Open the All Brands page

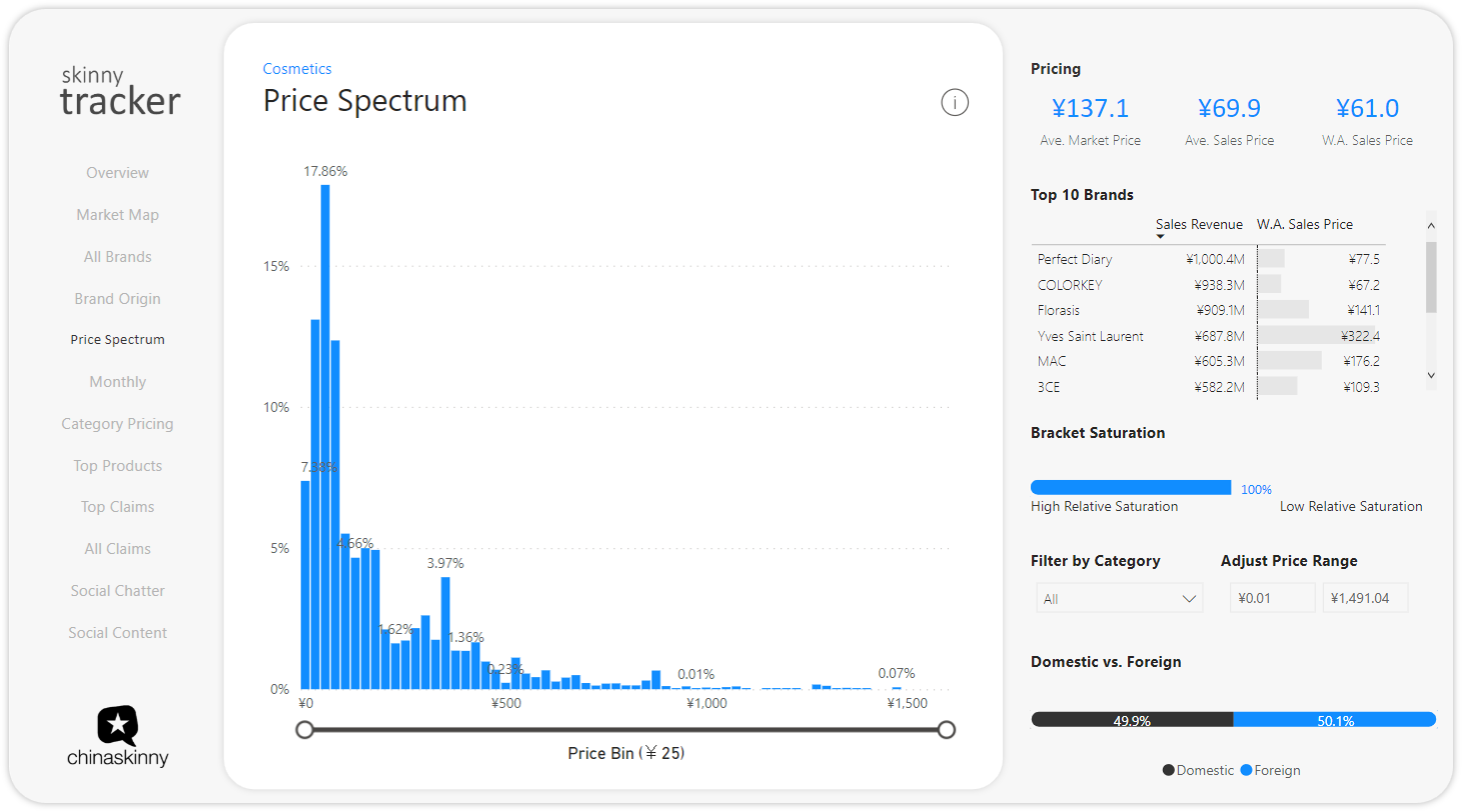pyautogui.click(x=117, y=257)
